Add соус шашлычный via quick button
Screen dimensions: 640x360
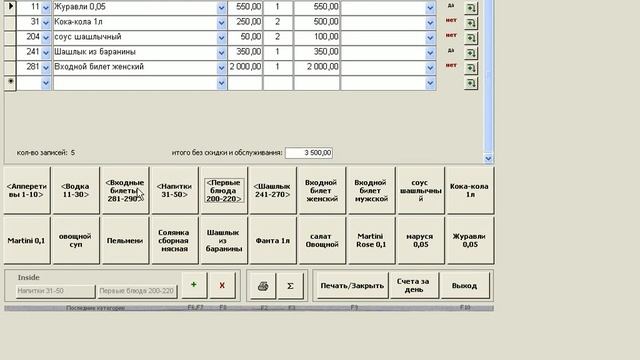pos(420,190)
